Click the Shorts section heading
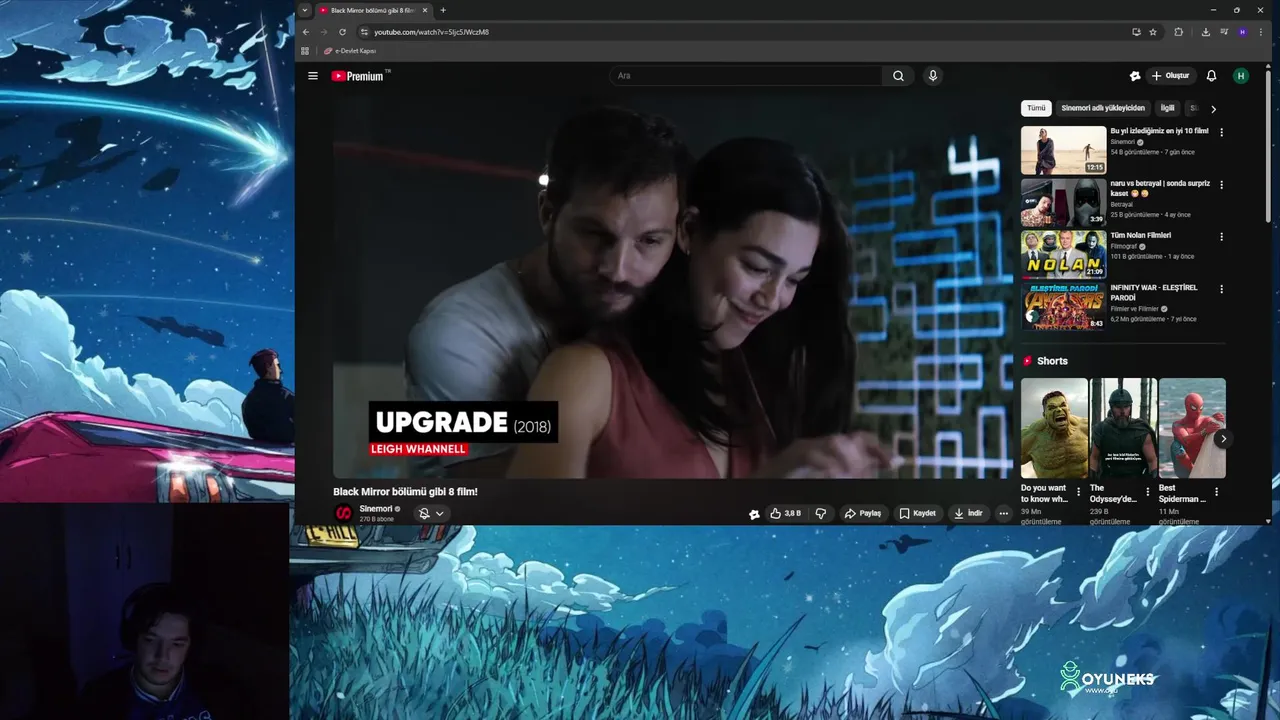Viewport: 1280px width, 720px height. 1052,361
